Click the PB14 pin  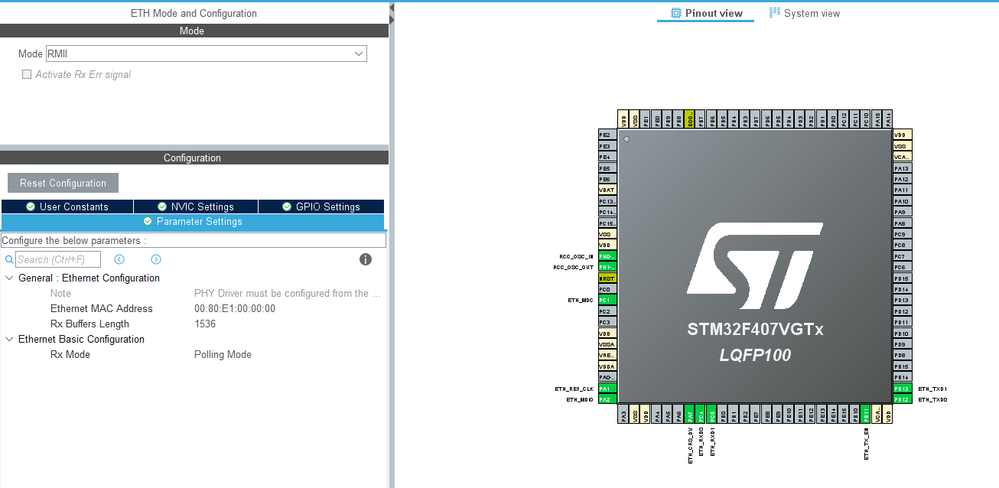903,378
